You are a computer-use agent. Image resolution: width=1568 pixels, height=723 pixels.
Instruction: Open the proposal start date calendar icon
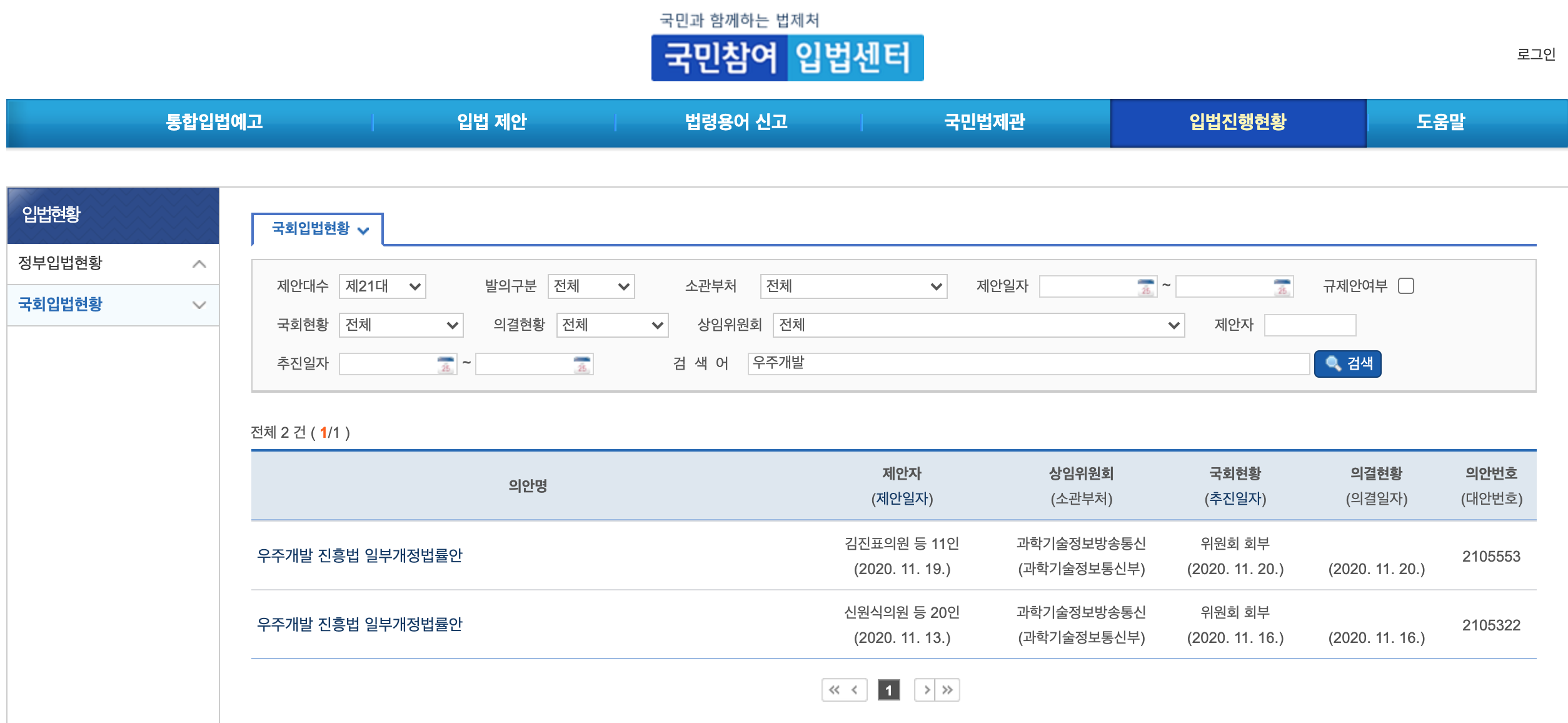(x=1145, y=287)
